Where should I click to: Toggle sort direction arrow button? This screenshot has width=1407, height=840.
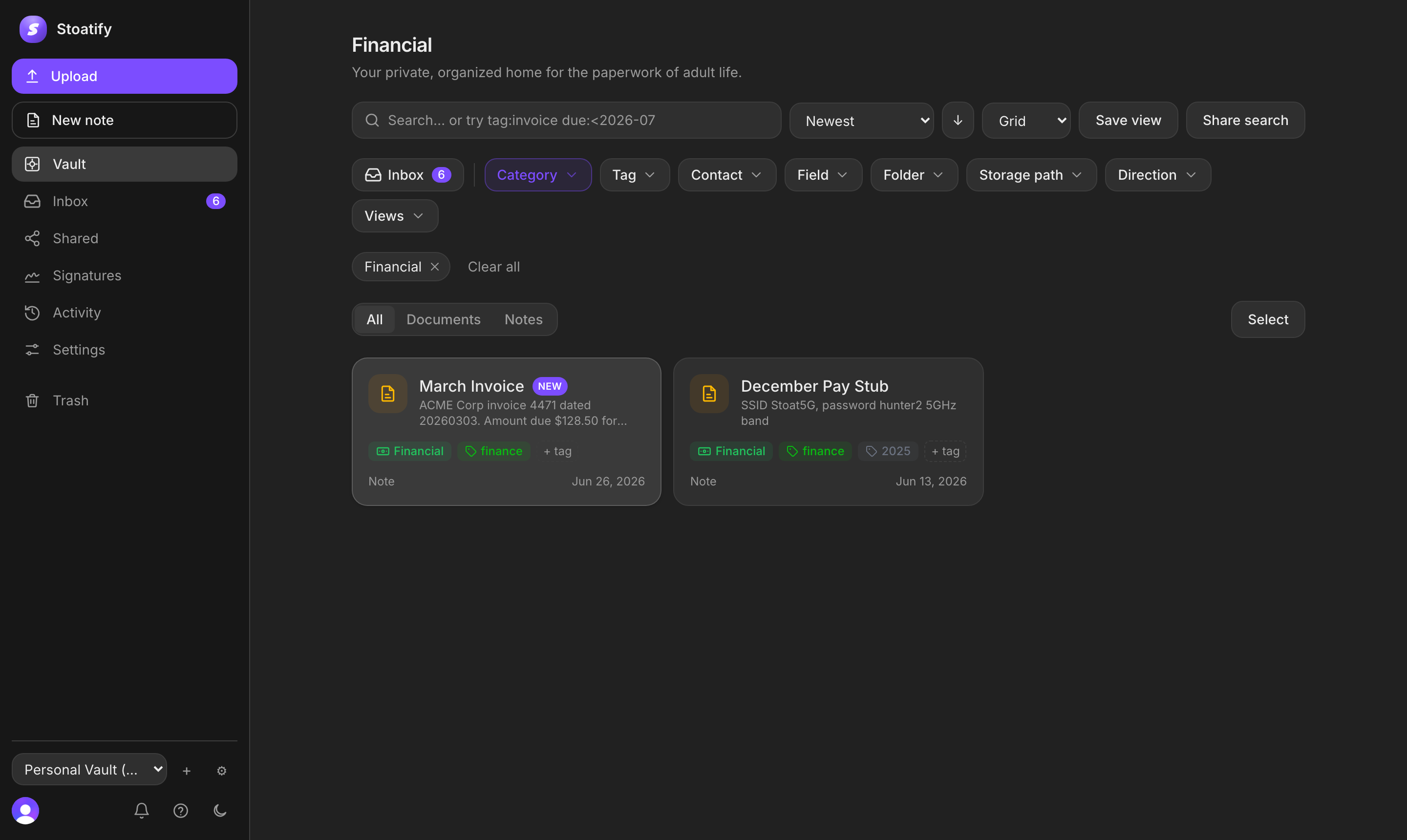tap(958, 120)
